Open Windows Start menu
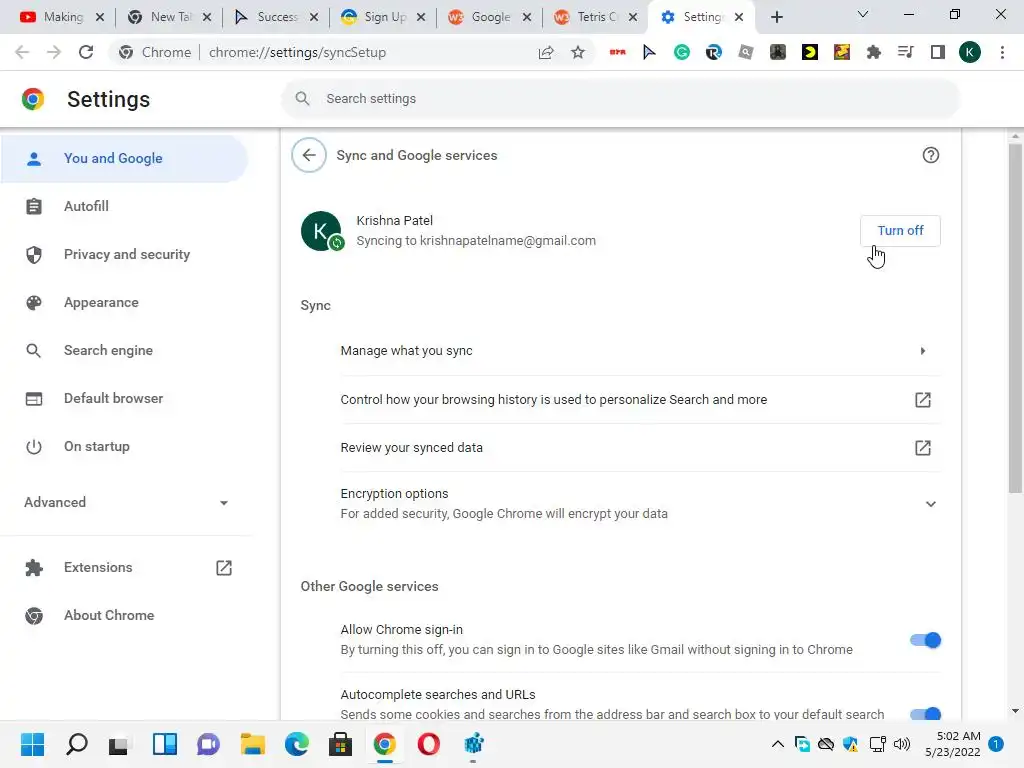The width and height of the screenshot is (1024, 768). [33, 744]
